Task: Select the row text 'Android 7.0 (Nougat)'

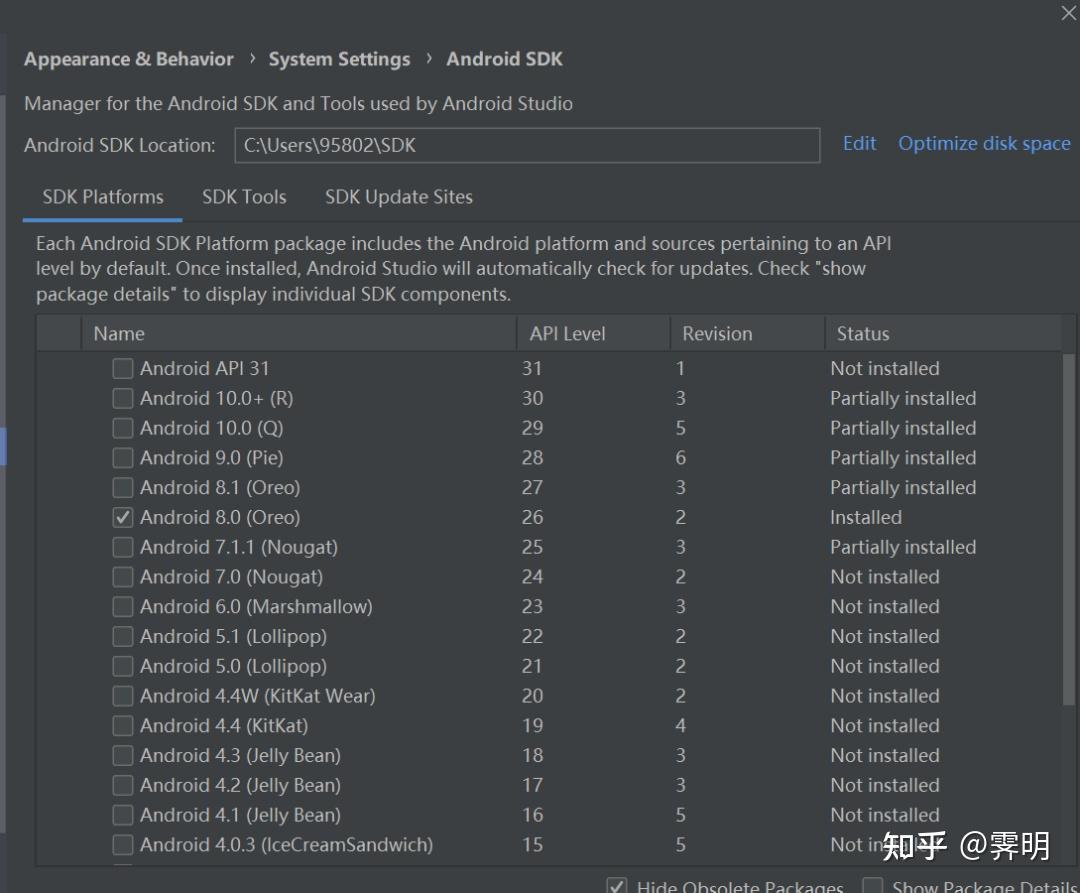Action: 231,576
